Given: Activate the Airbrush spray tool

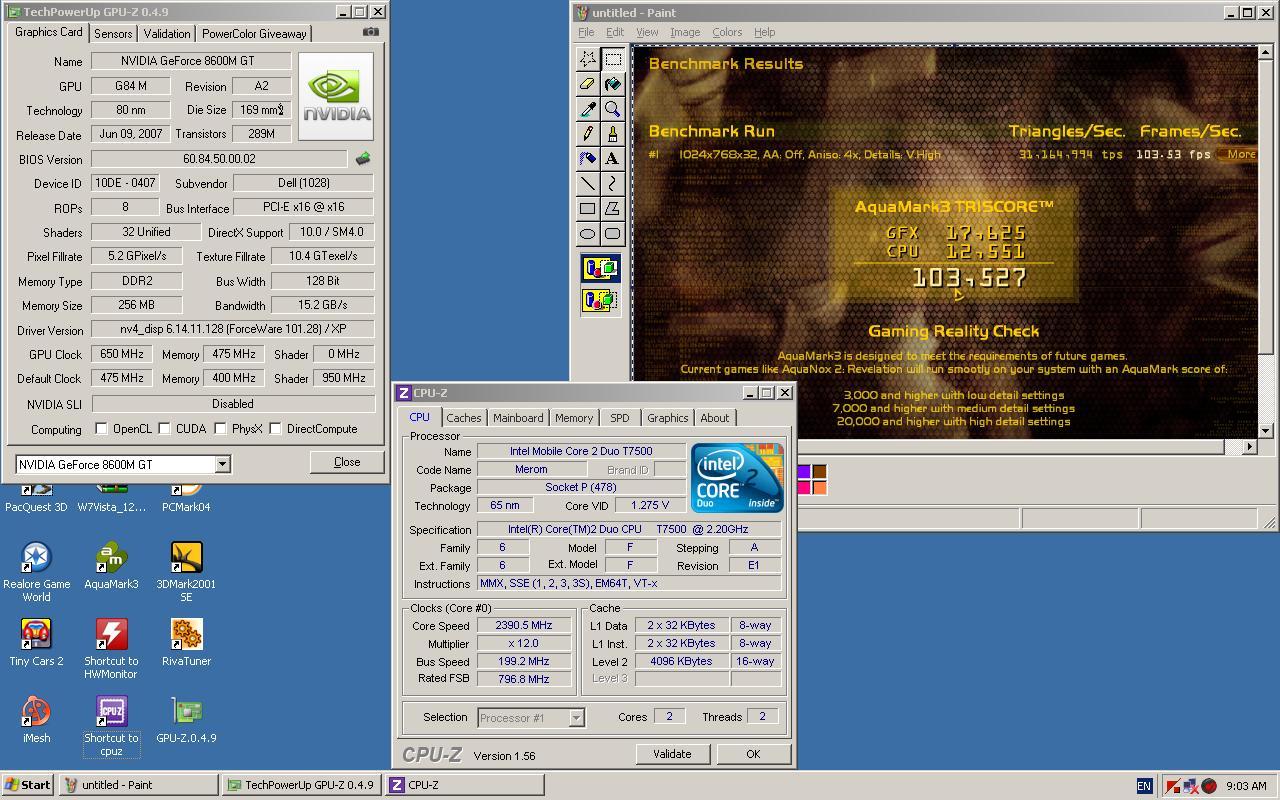Looking at the screenshot, I should click(x=588, y=159).
